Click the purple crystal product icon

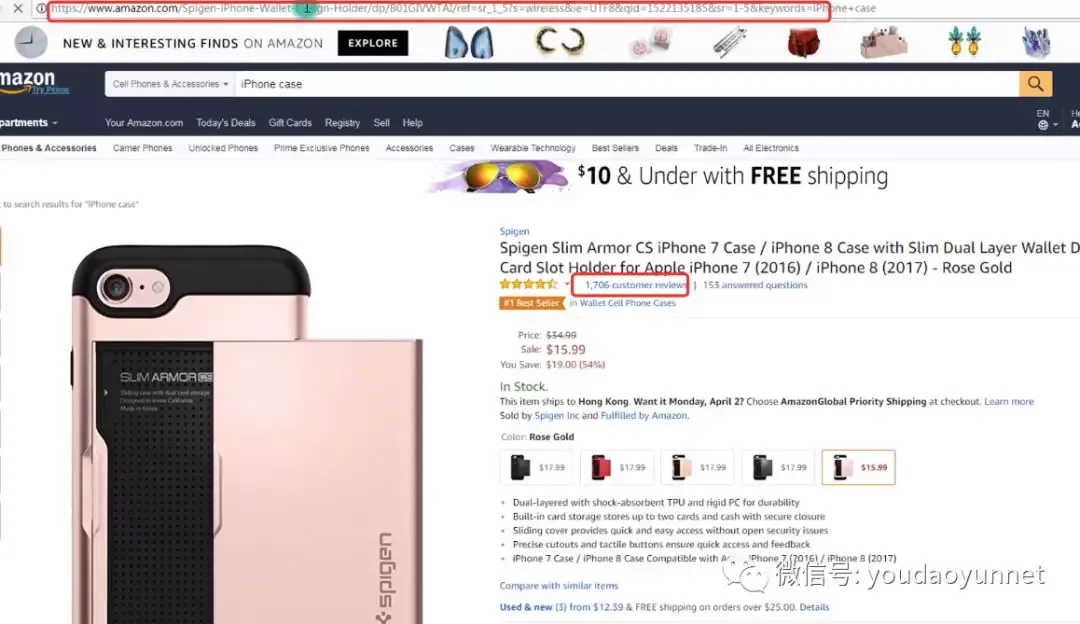click(x=1035, y=42)
